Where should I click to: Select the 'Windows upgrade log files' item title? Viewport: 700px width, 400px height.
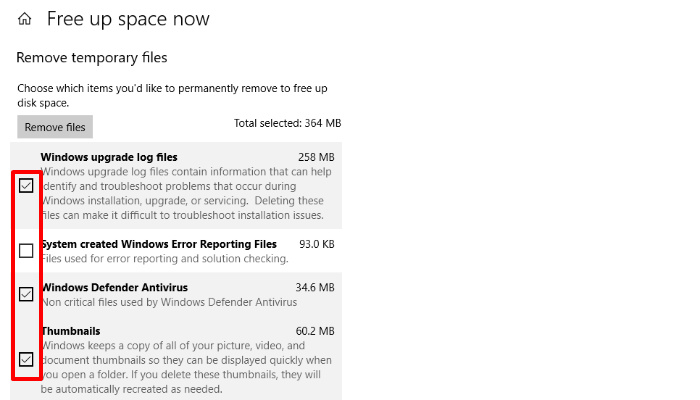[109, 157]
